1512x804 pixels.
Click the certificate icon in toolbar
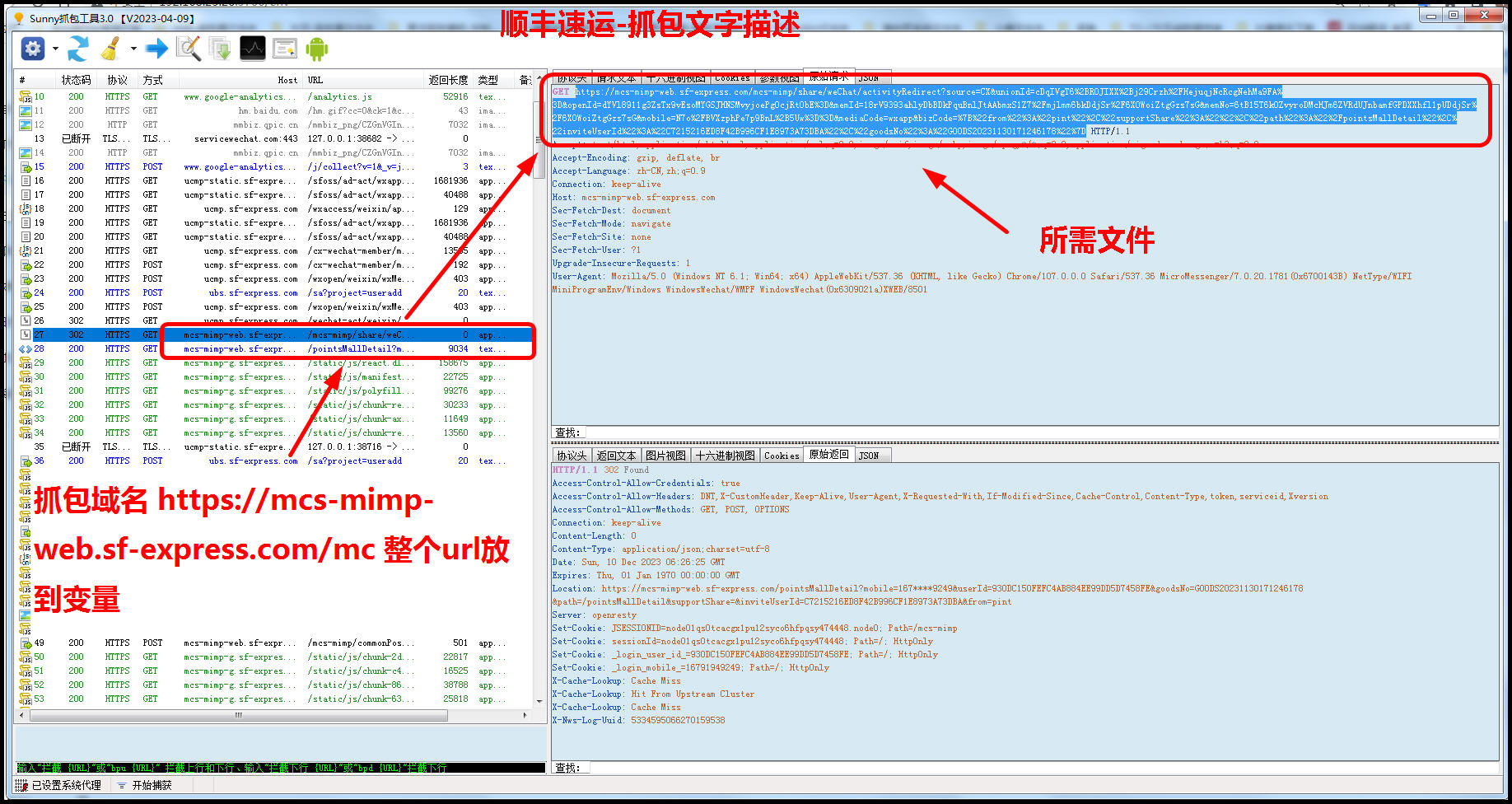pyautogui.click(x=285, y=49)
